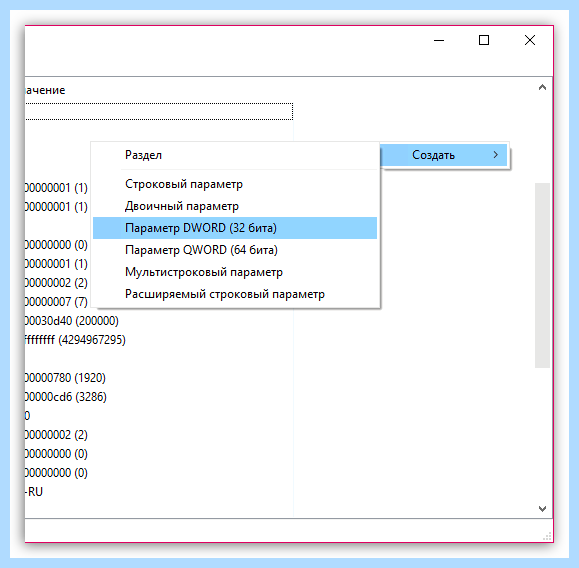Open the Создать context menu item
Viewport: 579px width, 568px height.
click(x=444, y=155)
